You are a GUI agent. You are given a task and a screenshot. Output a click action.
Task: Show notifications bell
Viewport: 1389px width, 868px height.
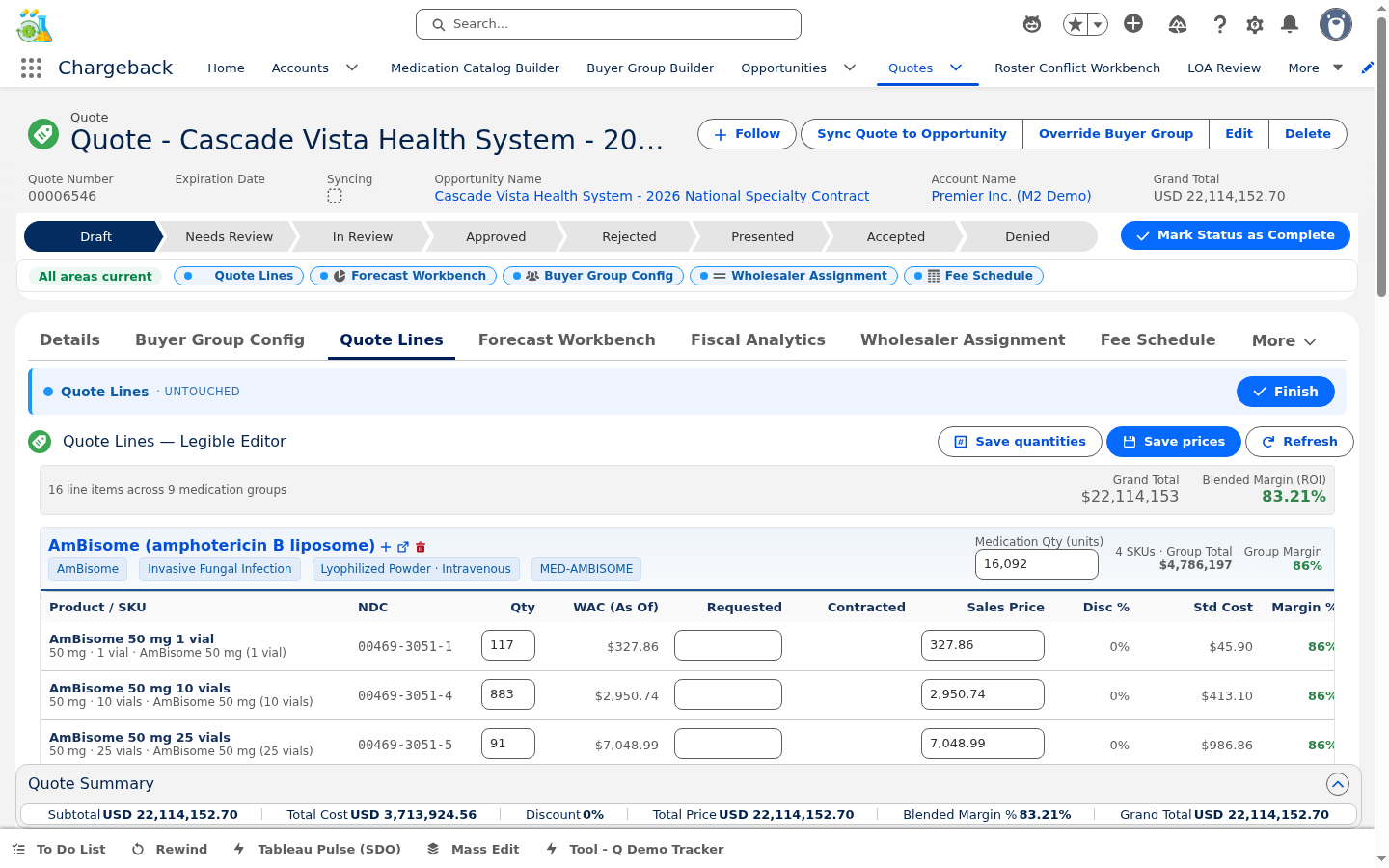[1289, 24]
